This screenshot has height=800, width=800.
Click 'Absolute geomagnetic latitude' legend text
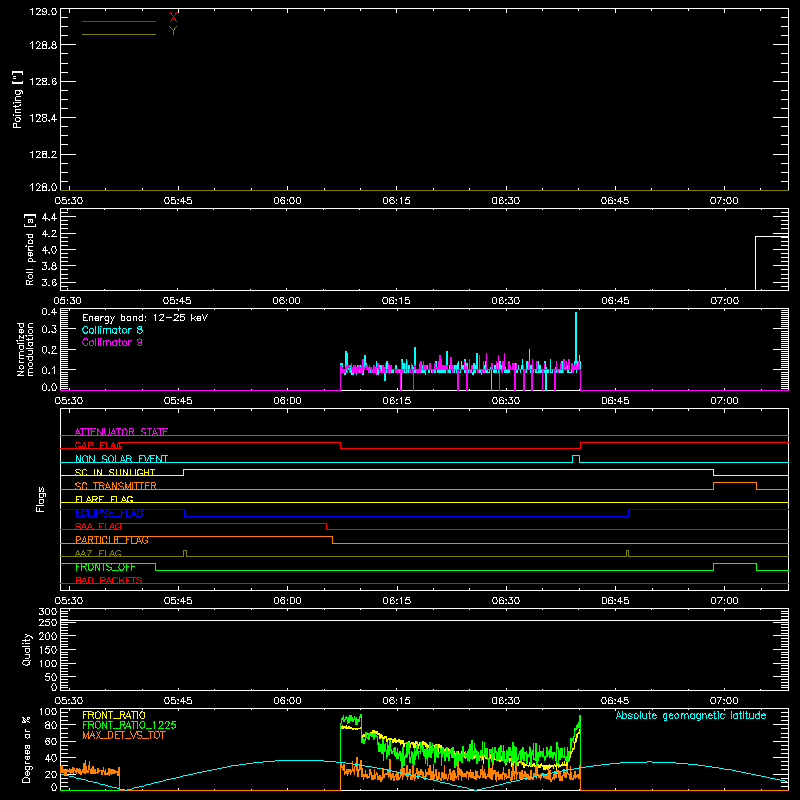tap(691, 715)
